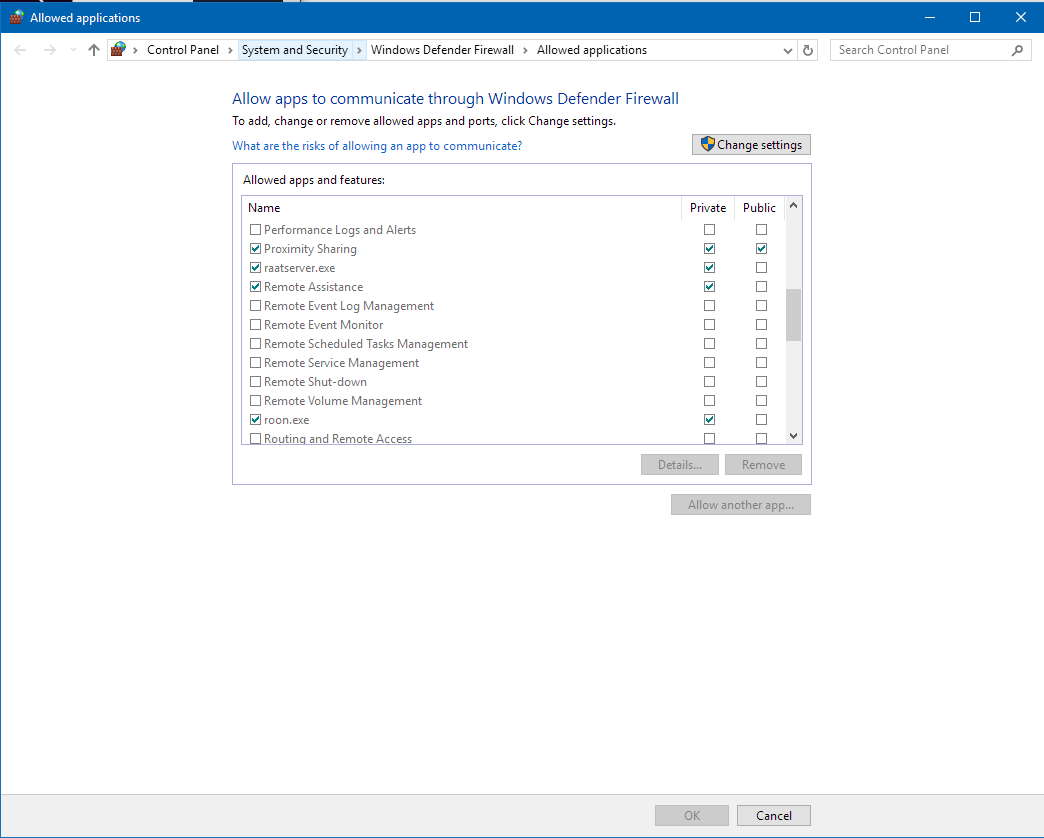
Task: Open the recent locations dropdown arrow
Action: 73,50
